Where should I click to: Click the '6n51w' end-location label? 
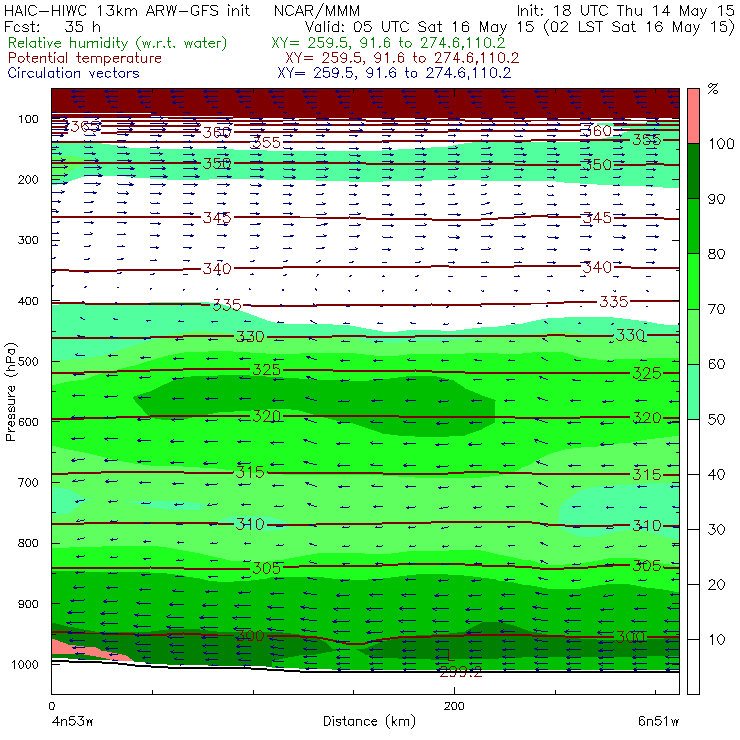(x=658, y=721)
